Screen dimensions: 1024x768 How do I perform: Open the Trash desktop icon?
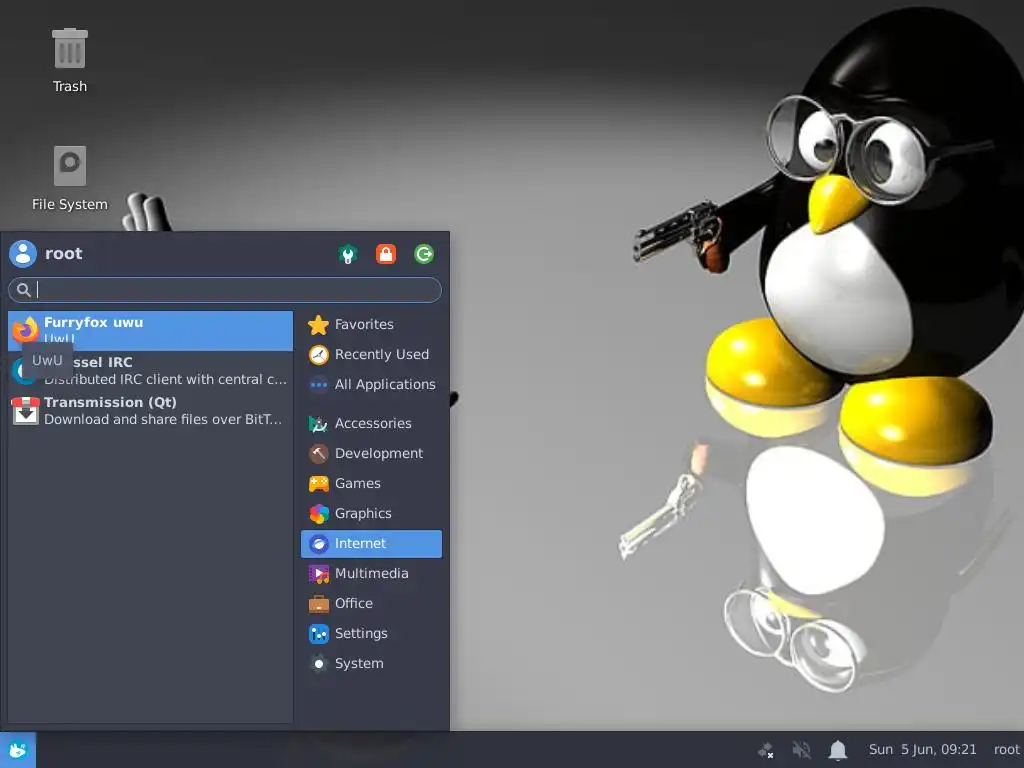[69, 60]
